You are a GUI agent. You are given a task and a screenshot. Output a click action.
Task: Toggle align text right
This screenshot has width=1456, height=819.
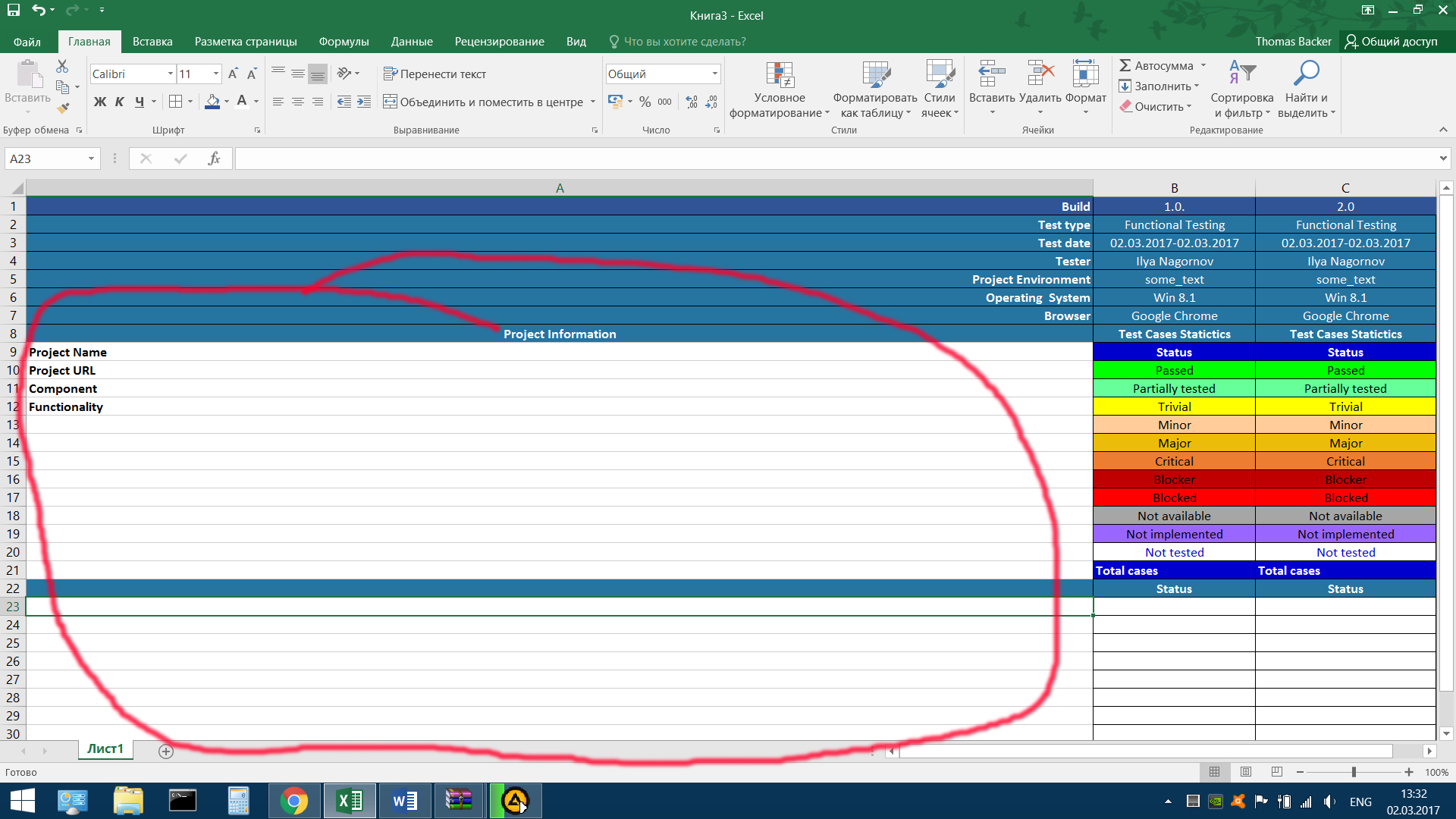click(x=318, y=102)
